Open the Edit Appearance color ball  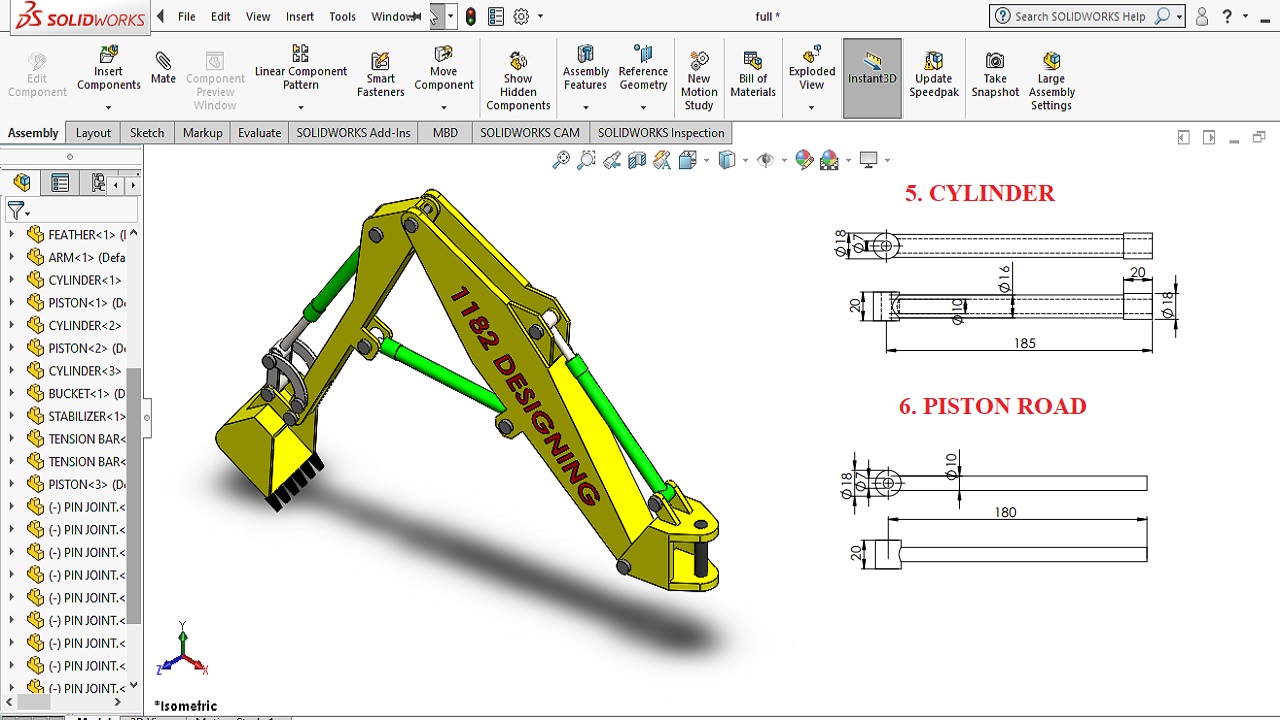[804, 159]
